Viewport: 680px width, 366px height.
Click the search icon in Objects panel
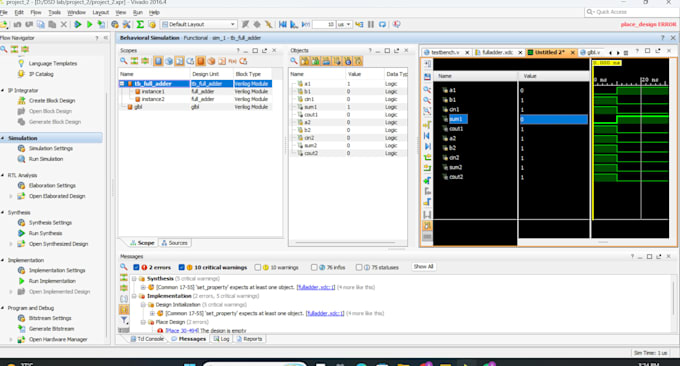pyautogui.click(x=294, y=61)
